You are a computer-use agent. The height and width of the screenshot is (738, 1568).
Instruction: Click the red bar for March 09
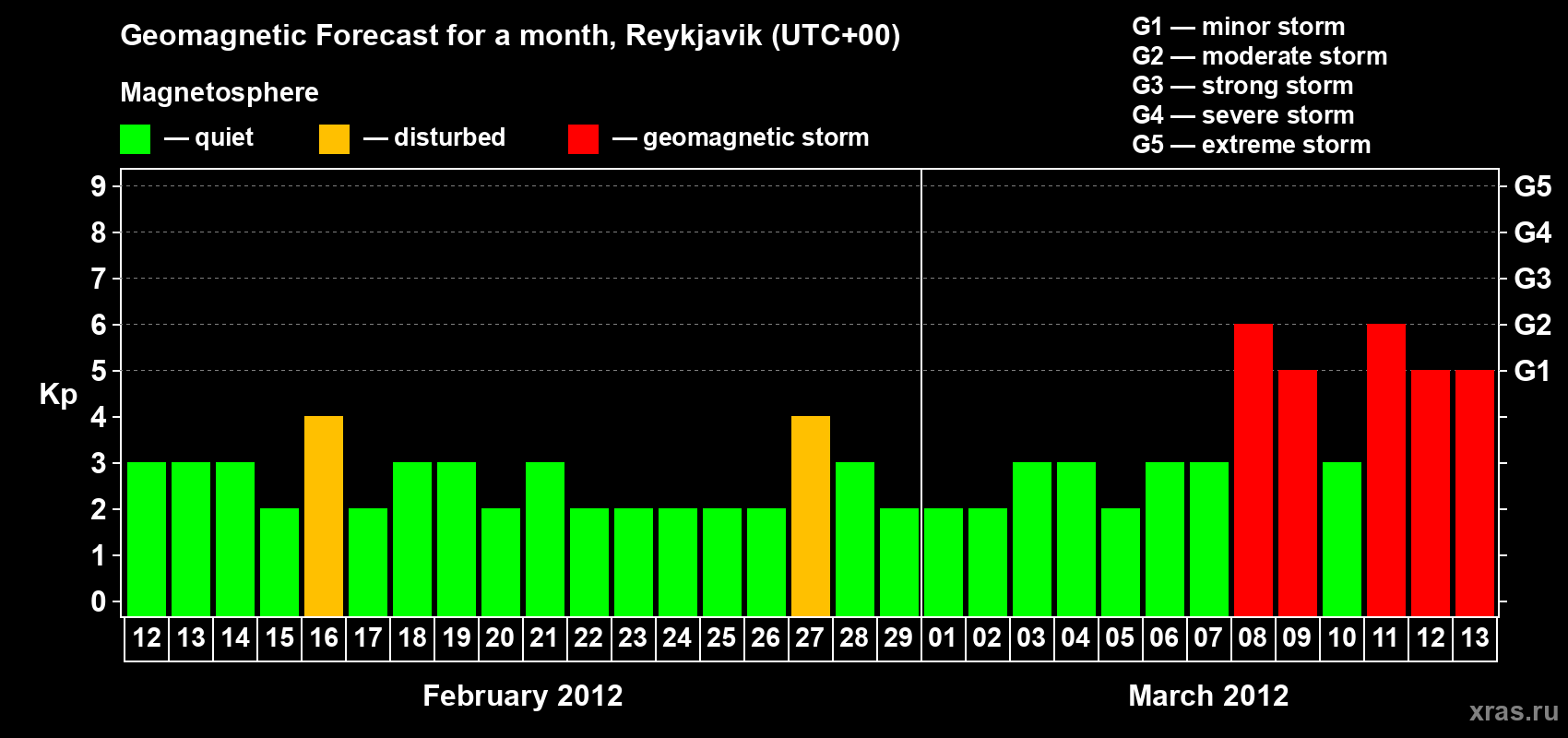[1298, 493]
